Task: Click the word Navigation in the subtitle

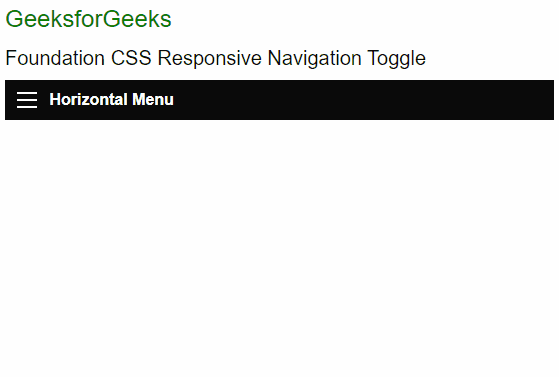Action: click(314, 58)
